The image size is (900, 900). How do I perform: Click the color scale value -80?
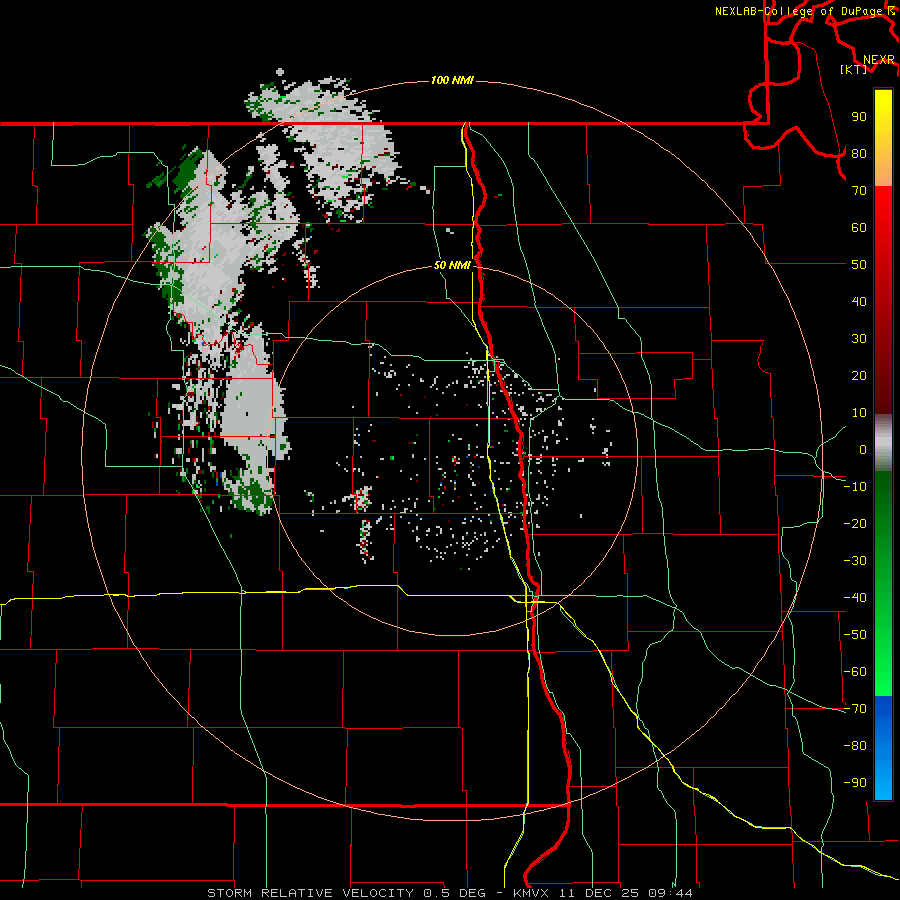(855, 746)
